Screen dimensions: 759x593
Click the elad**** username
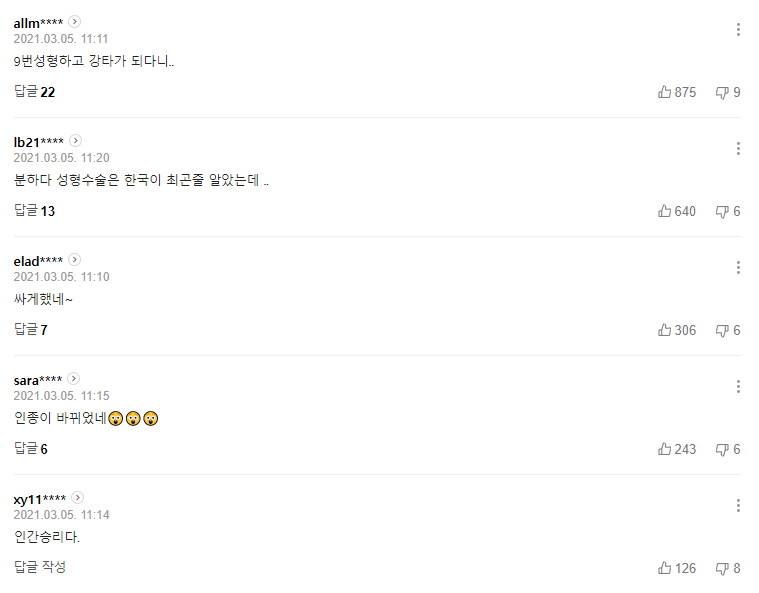38,260
